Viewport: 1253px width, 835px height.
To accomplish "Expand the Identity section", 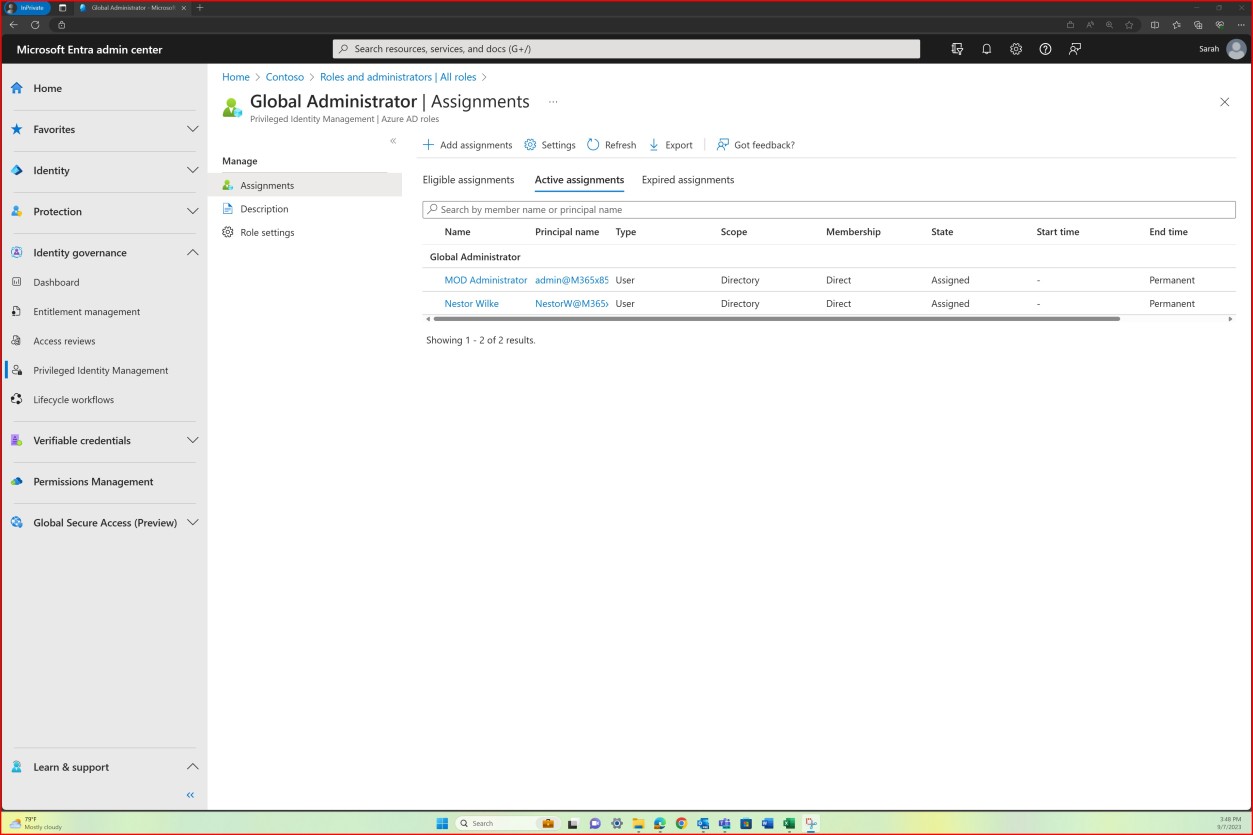I will (x=192, y=170).
